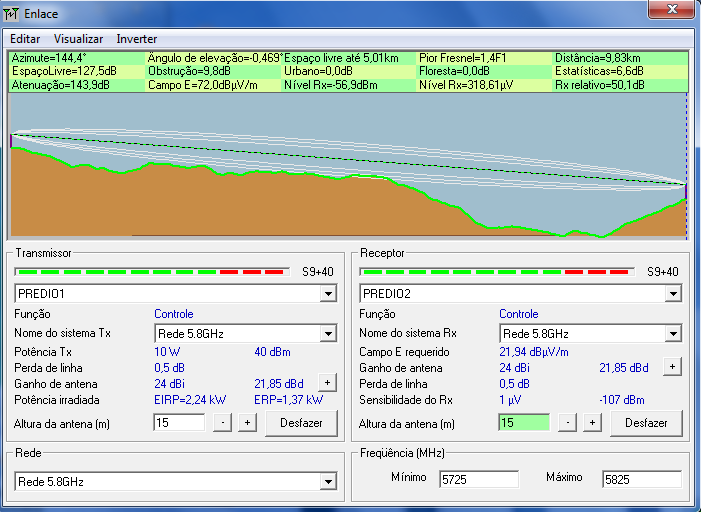Screen dimensions: 701x512
Task: Increase receiver antenna height with plus button
Action: 591,423
